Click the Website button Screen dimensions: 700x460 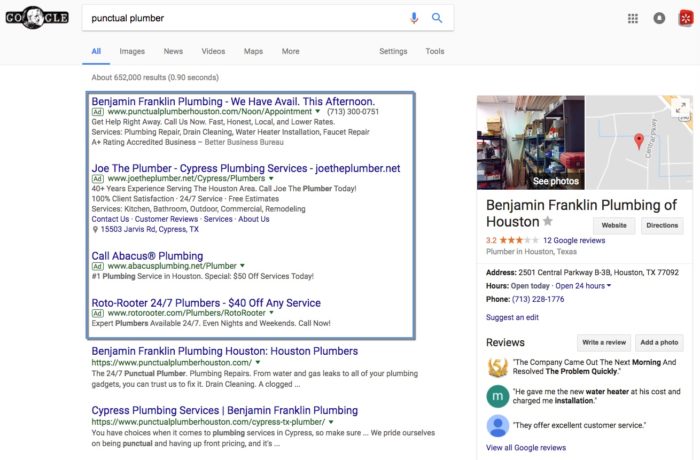(614, 226)
